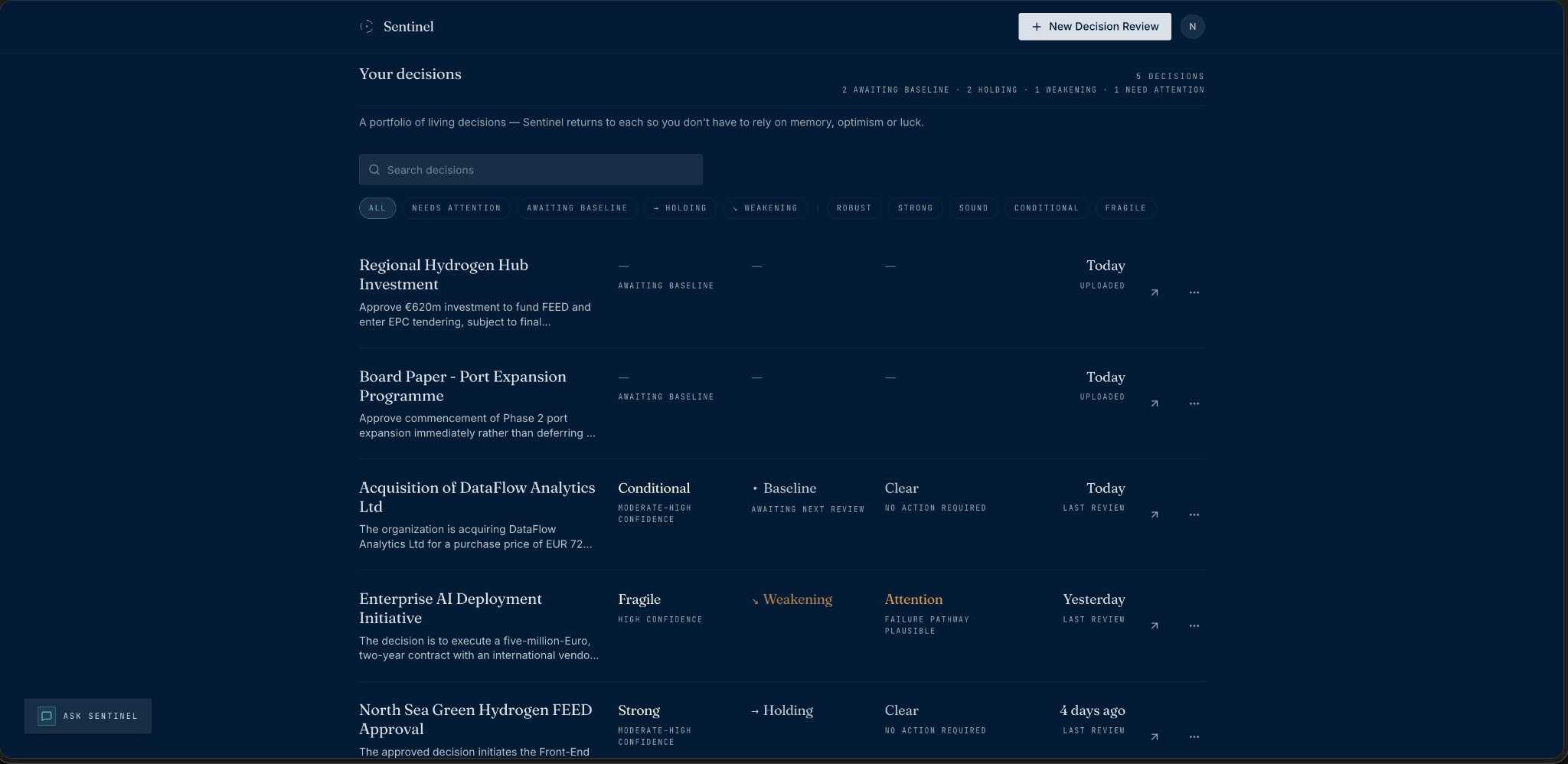This screenshot has width=1568, height=764.
Task: Click the Yesterday last review date
Action: (x=1094, y=599)
